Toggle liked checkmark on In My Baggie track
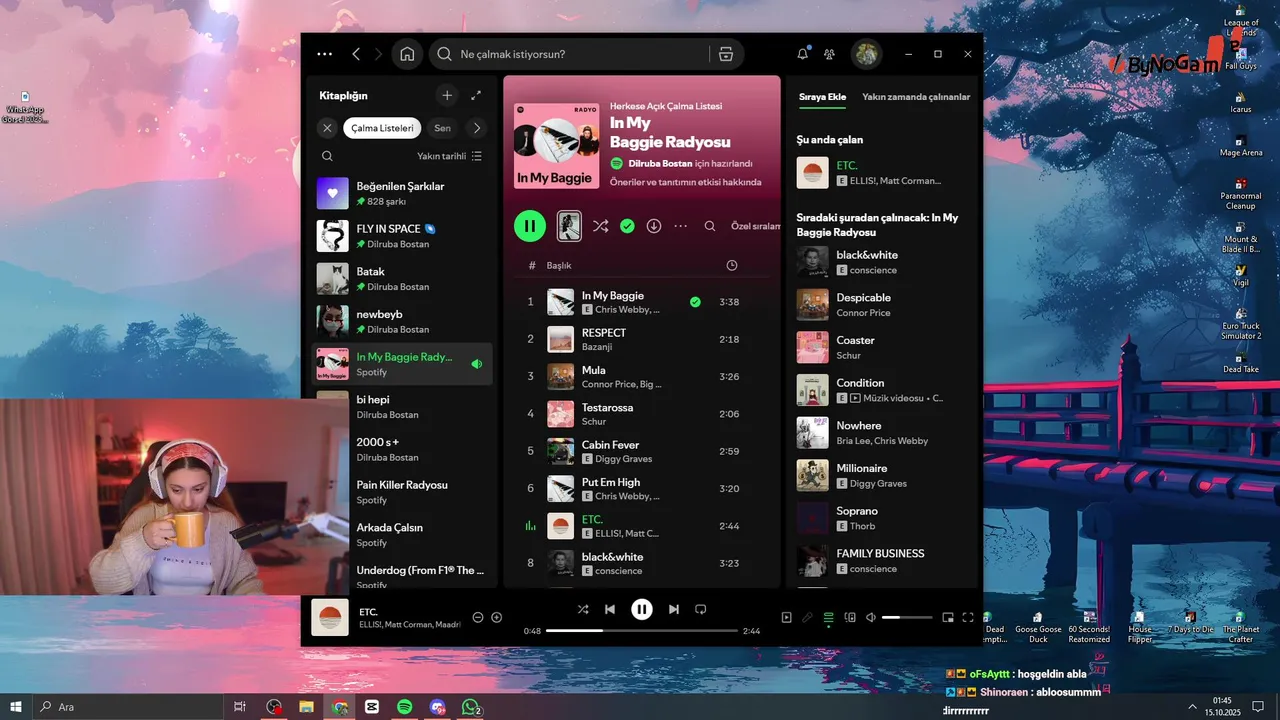This screenshot has height=720, width=1280. coord(695,302)
